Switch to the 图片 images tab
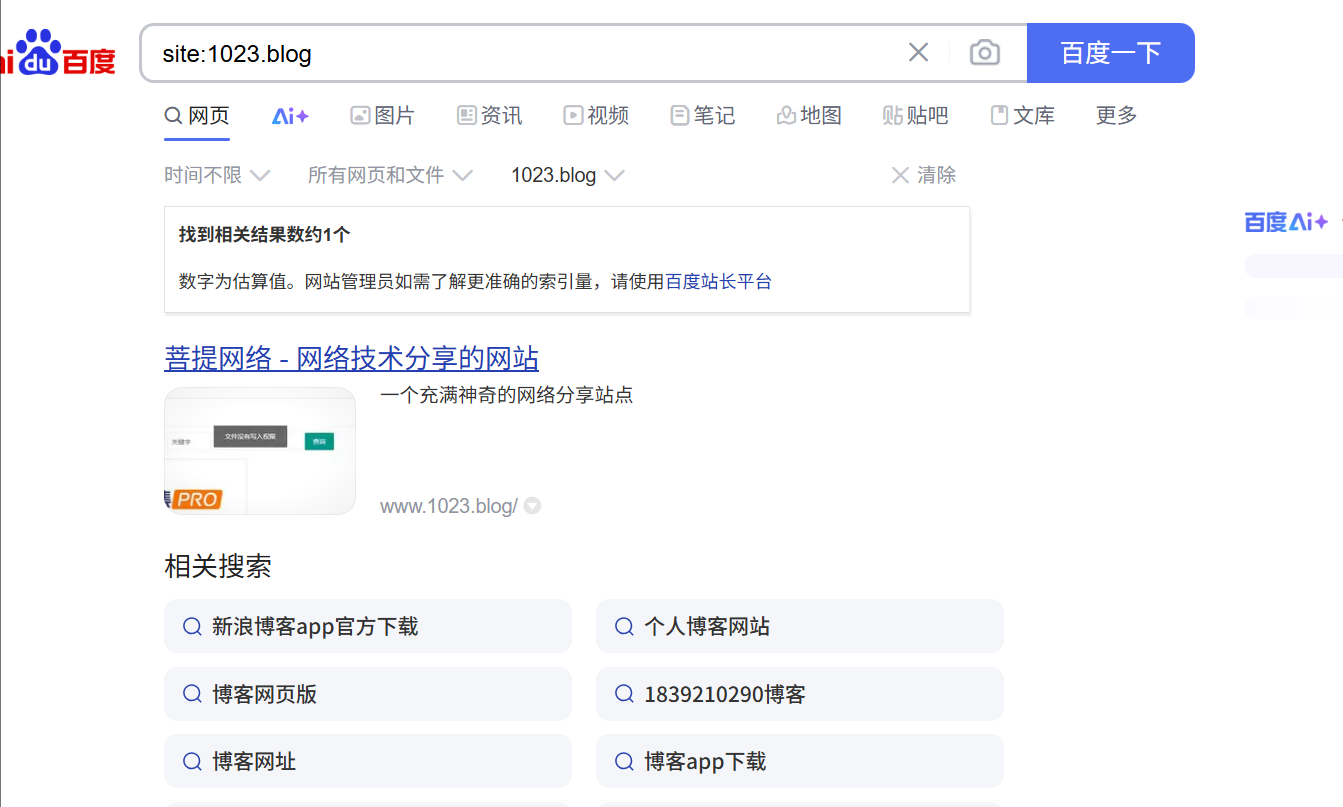 click(382, 116)
